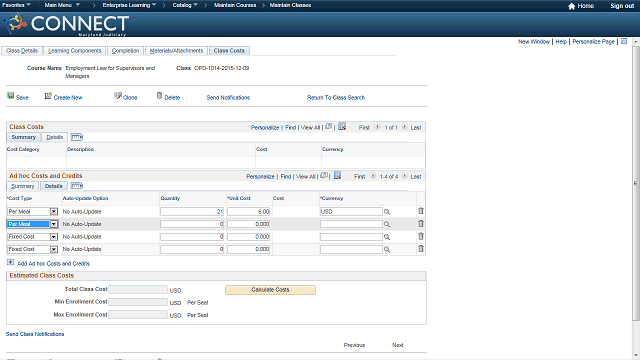The image size is (640, 360).
Task: Click the Delete trash icon in toolbar
Action: click(160, 96)
